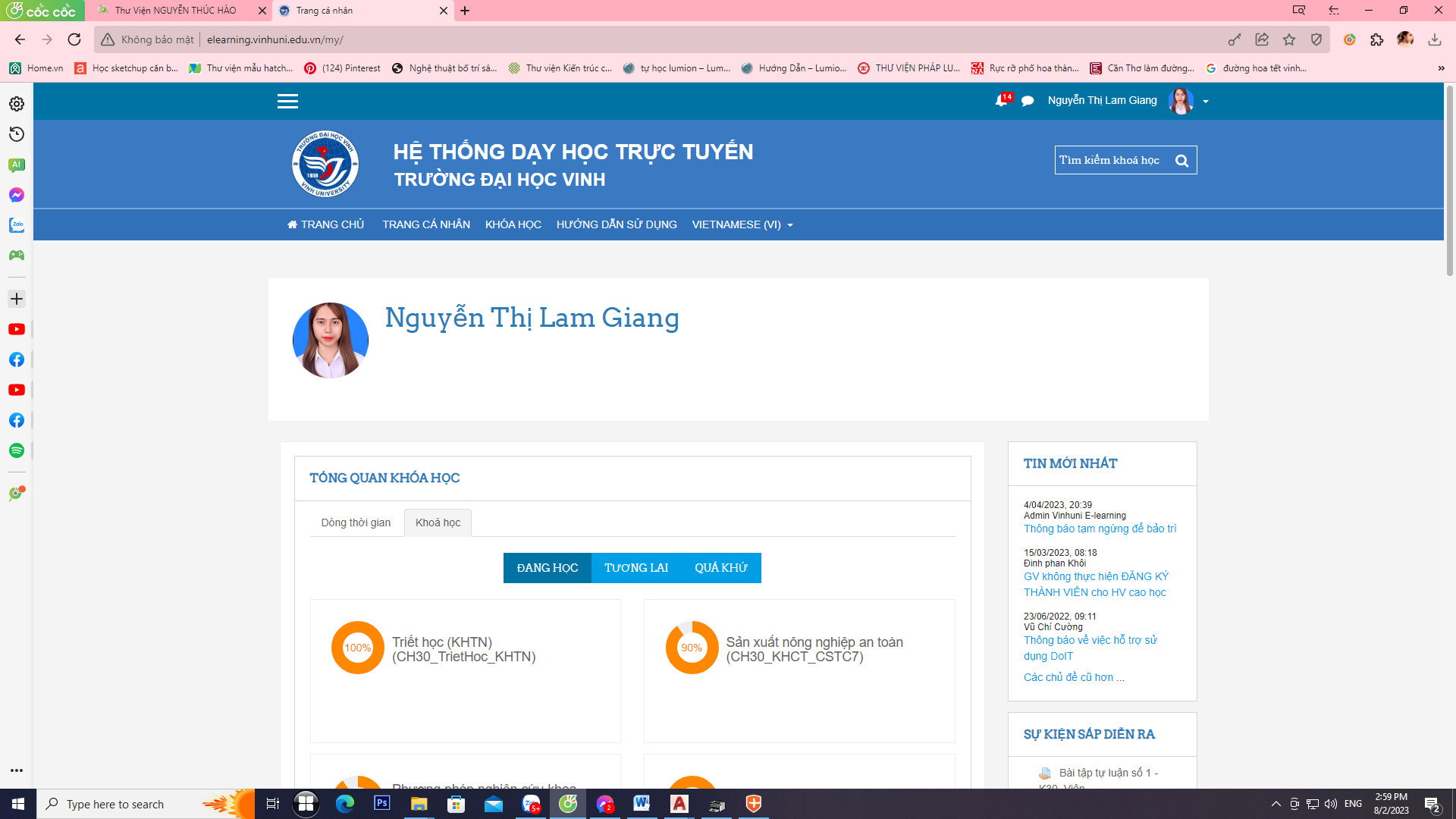
Task: Focus the Tìm kiếm khoá học search field
Action: click(x=1112, y=160)
